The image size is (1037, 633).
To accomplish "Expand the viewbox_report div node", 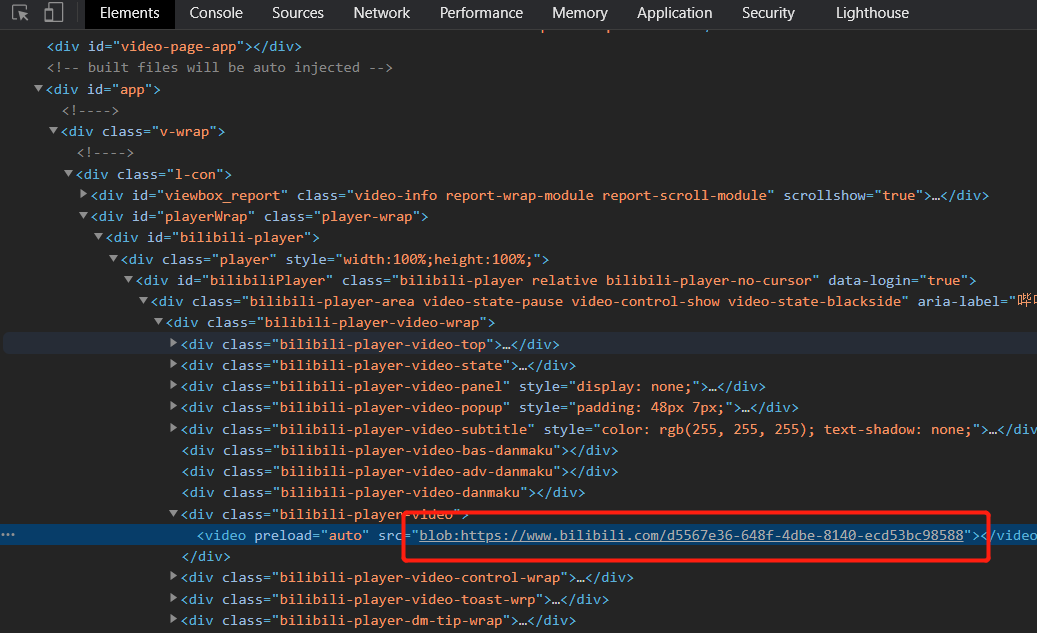I will click(83, 194).
